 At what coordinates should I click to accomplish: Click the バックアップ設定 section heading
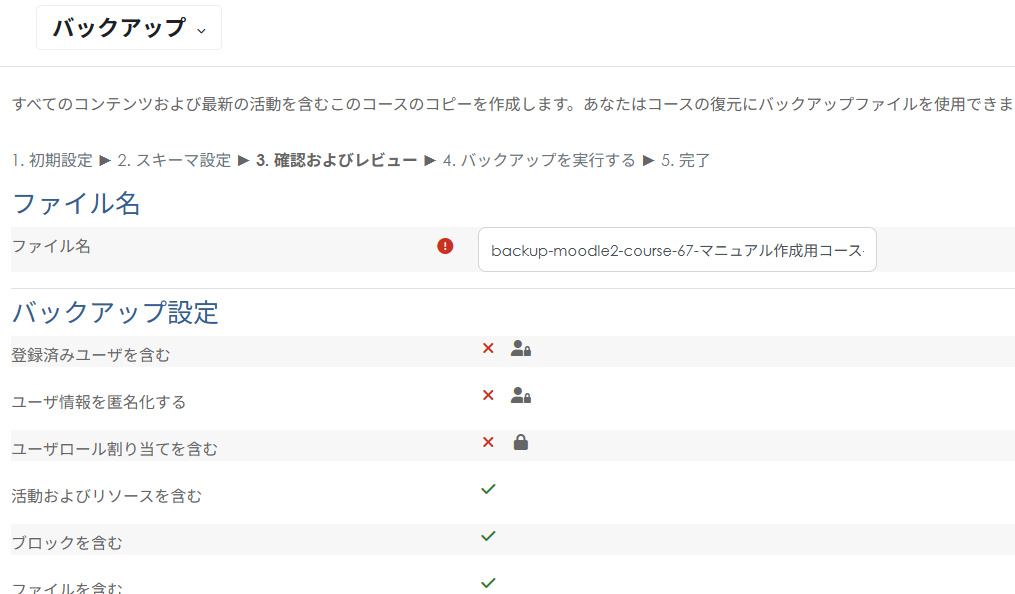coord(115,312)
